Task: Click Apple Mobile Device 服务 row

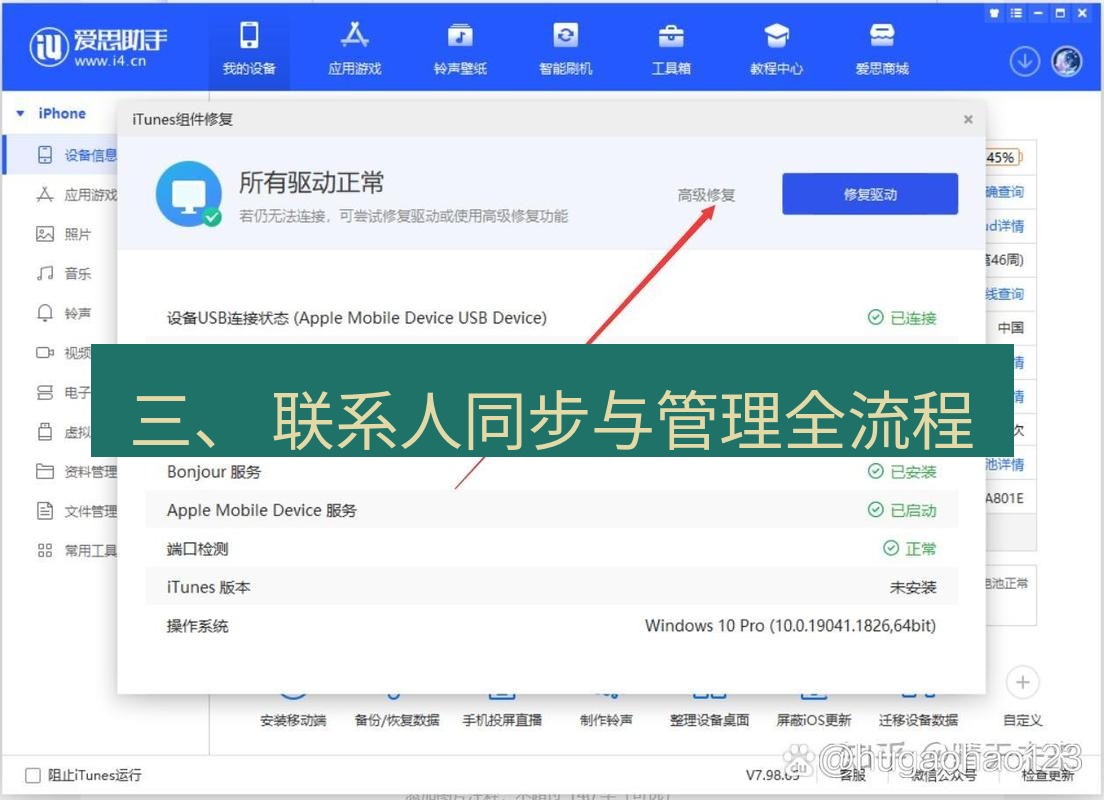Action: pos(551,510)
